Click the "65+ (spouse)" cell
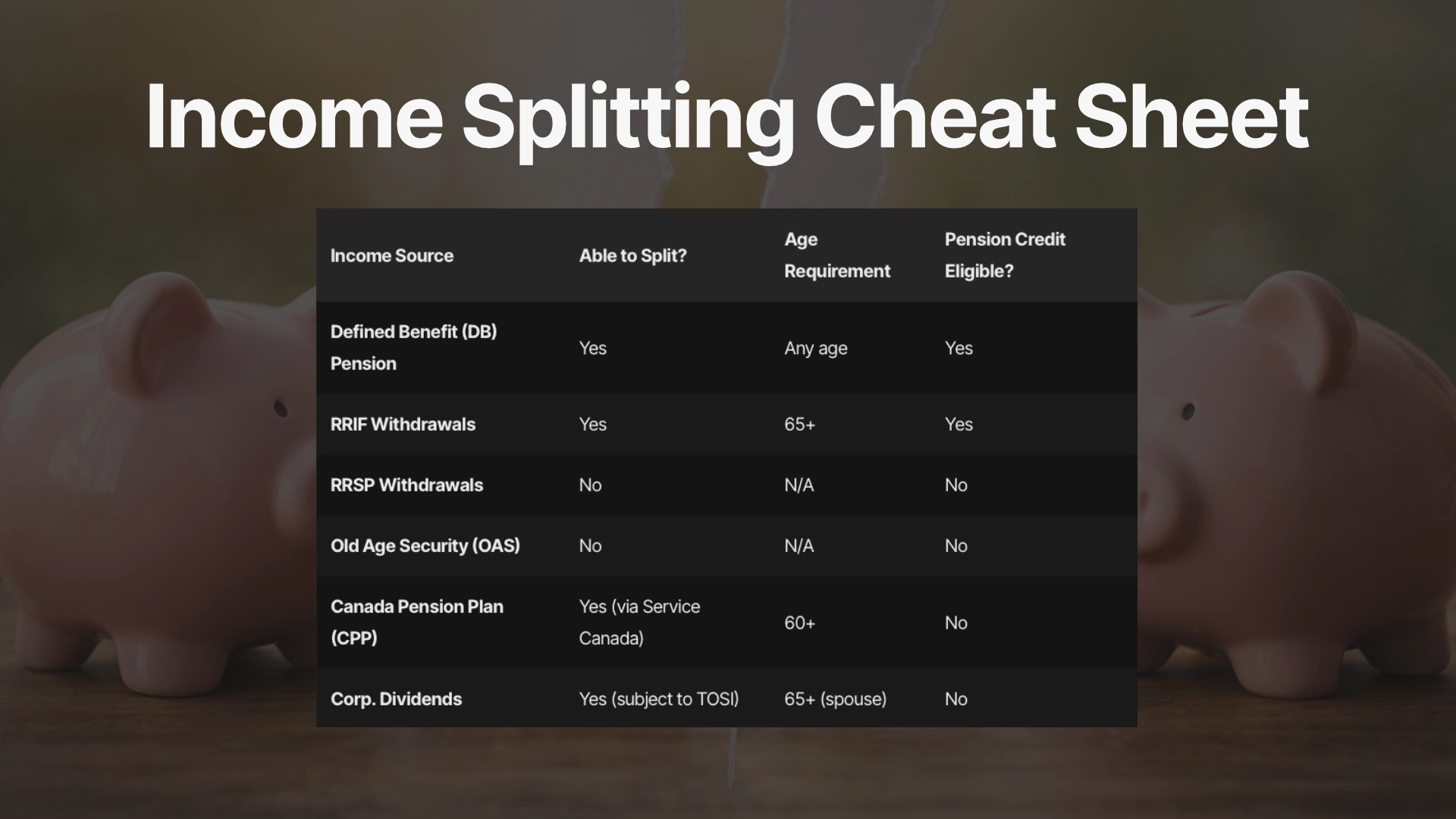 click(835, 698)
